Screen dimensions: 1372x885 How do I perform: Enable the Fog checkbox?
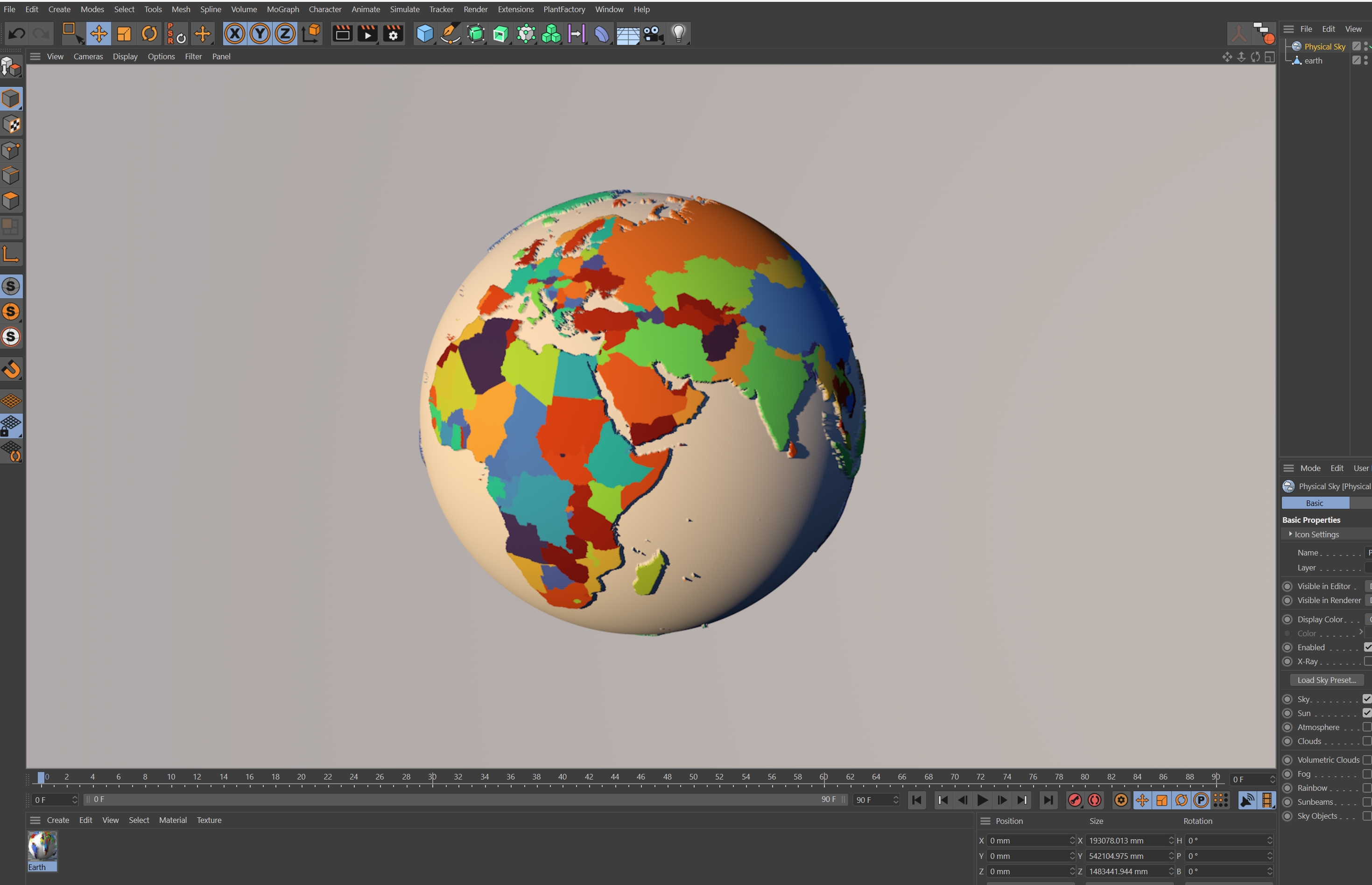[1367, 774]
